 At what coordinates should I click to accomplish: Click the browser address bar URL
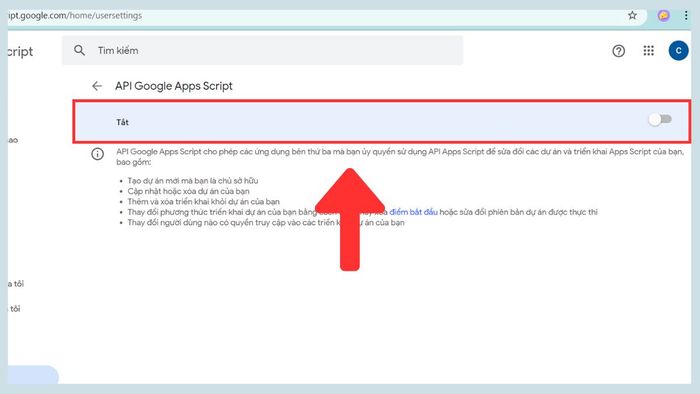[x=75, y=15]
